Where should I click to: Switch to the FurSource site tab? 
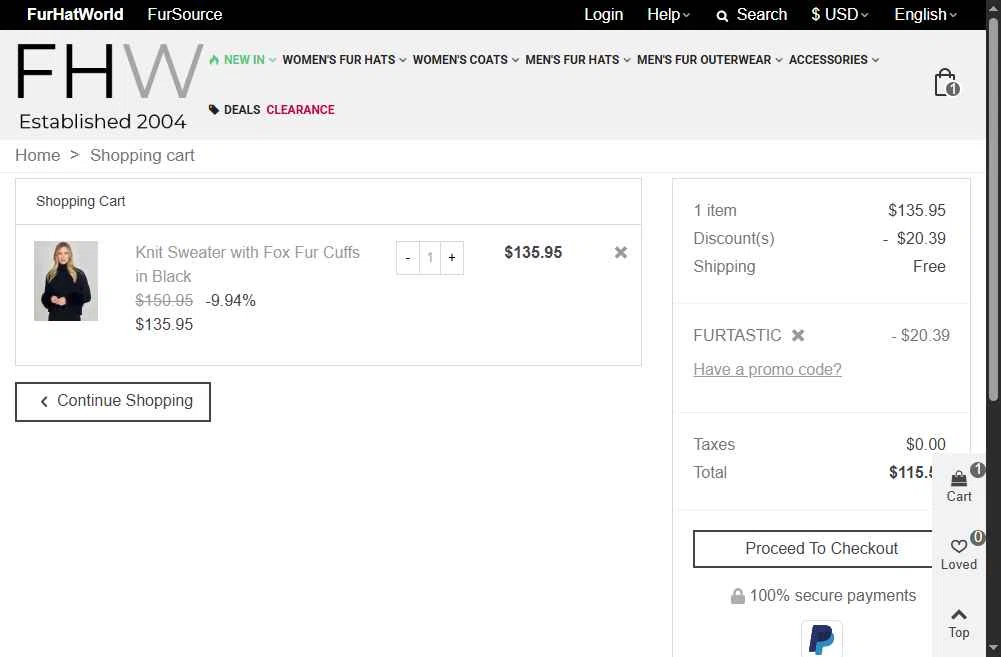coord(184,15)
